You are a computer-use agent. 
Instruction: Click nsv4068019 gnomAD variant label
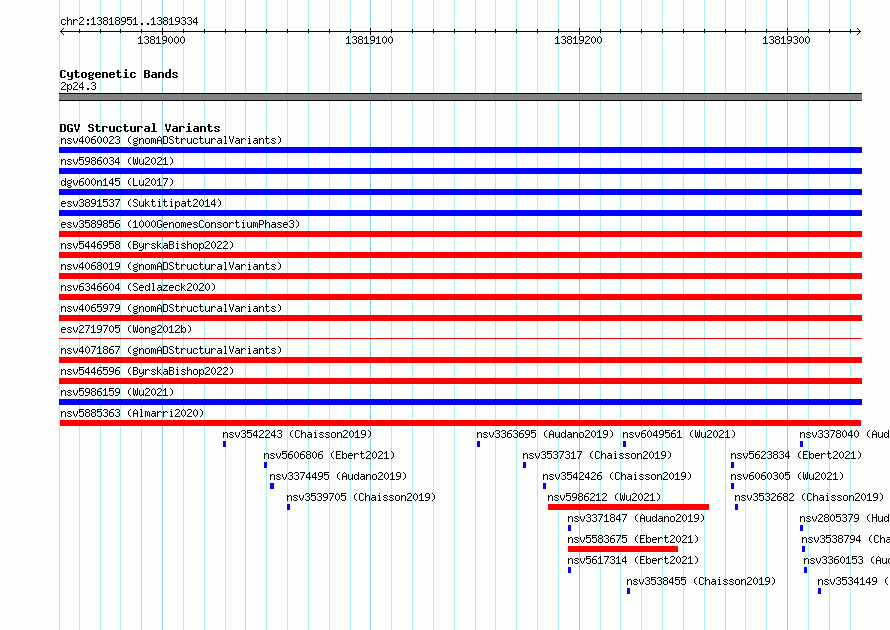pos(171,266)
